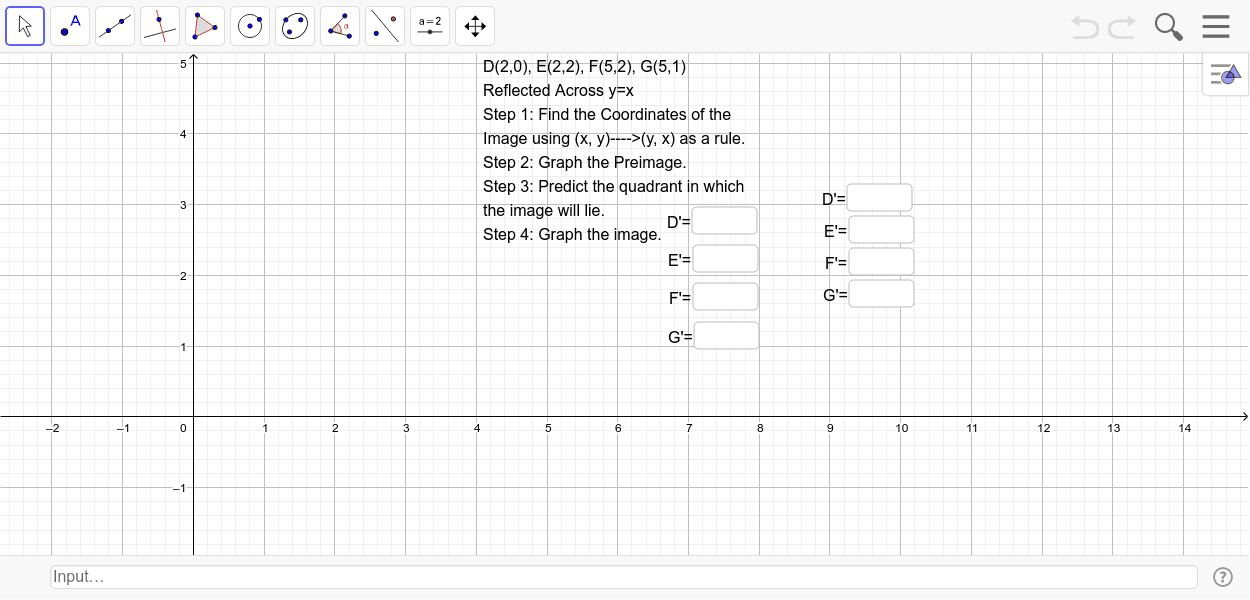This screenshot has height=600, width=1250.
Task: Click 'Step 4: Graph the image.' text
Action: 572,235
